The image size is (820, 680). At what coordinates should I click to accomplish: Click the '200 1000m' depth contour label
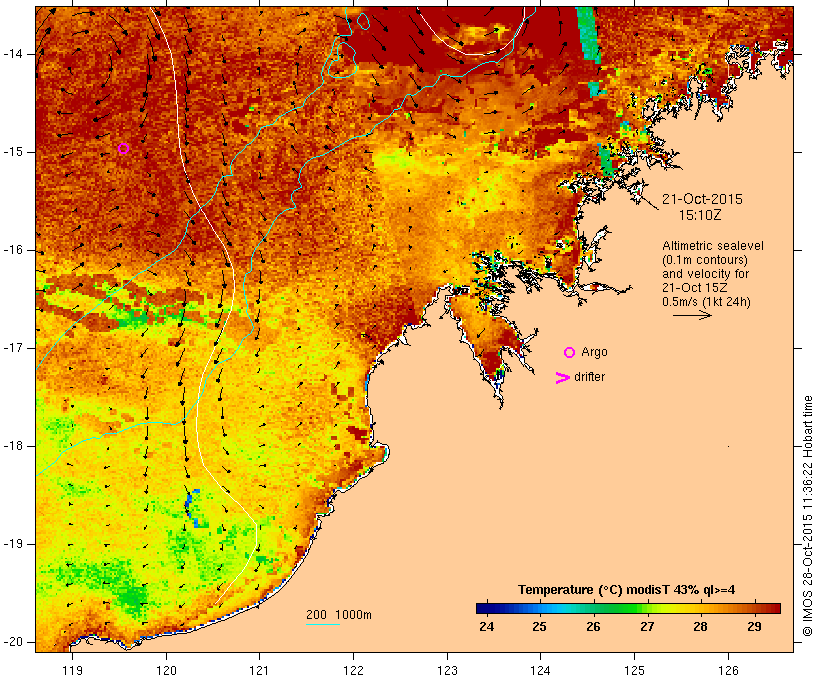(339, 615)
